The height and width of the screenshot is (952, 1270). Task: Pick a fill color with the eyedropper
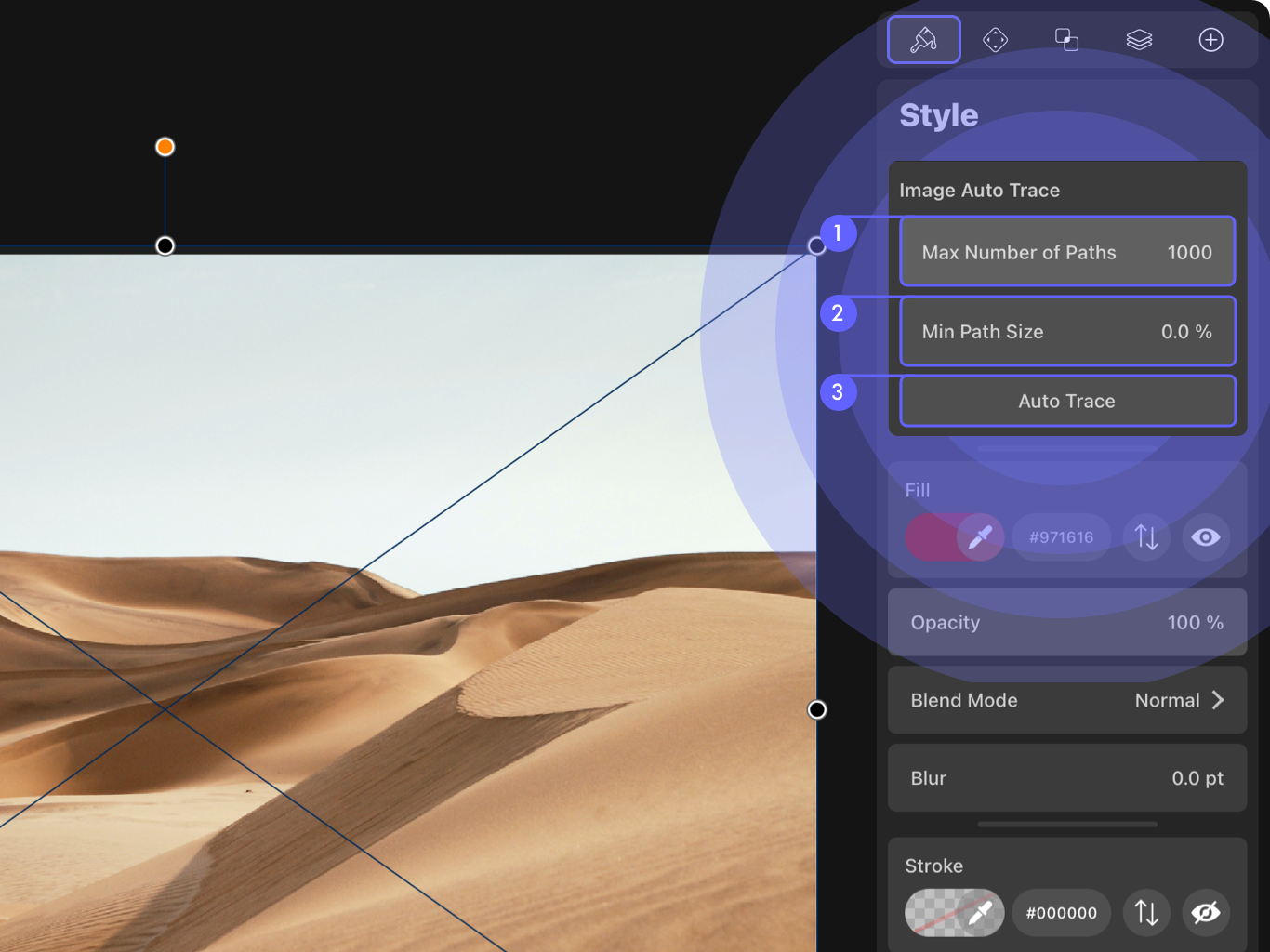(980, 536)
